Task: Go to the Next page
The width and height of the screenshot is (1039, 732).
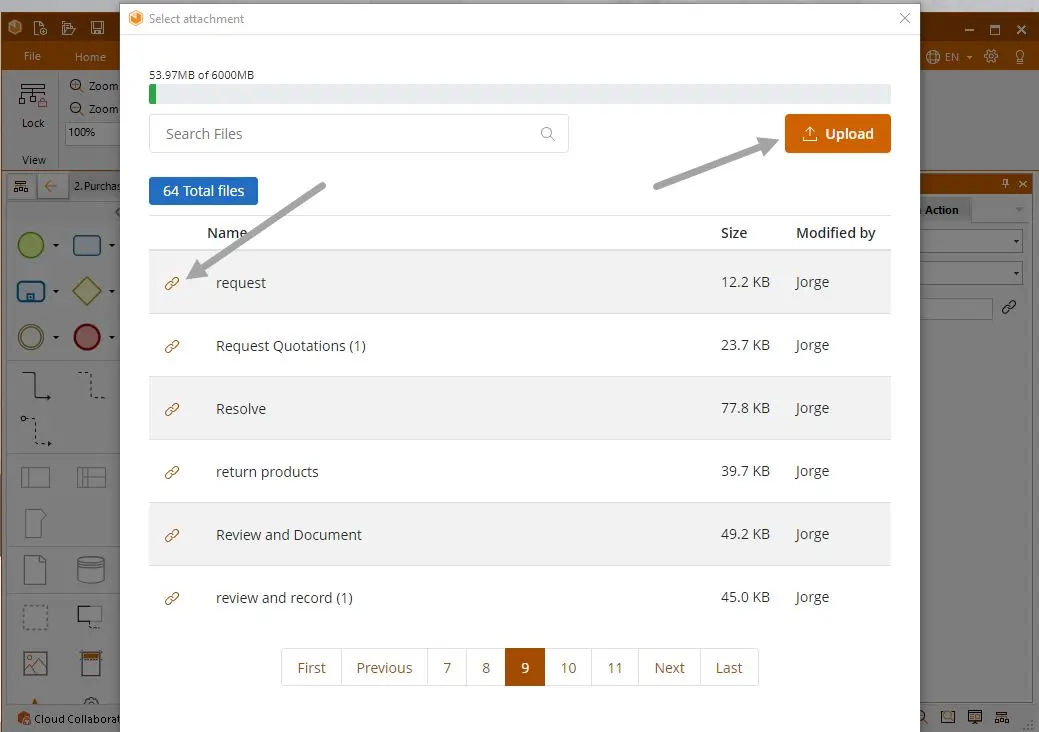Action: [669, 667]
